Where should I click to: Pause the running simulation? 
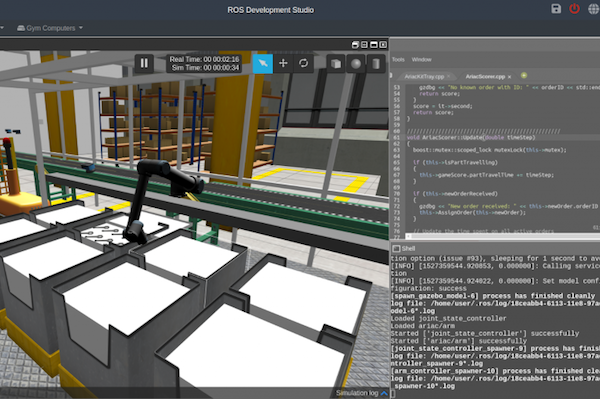(144, 64)
